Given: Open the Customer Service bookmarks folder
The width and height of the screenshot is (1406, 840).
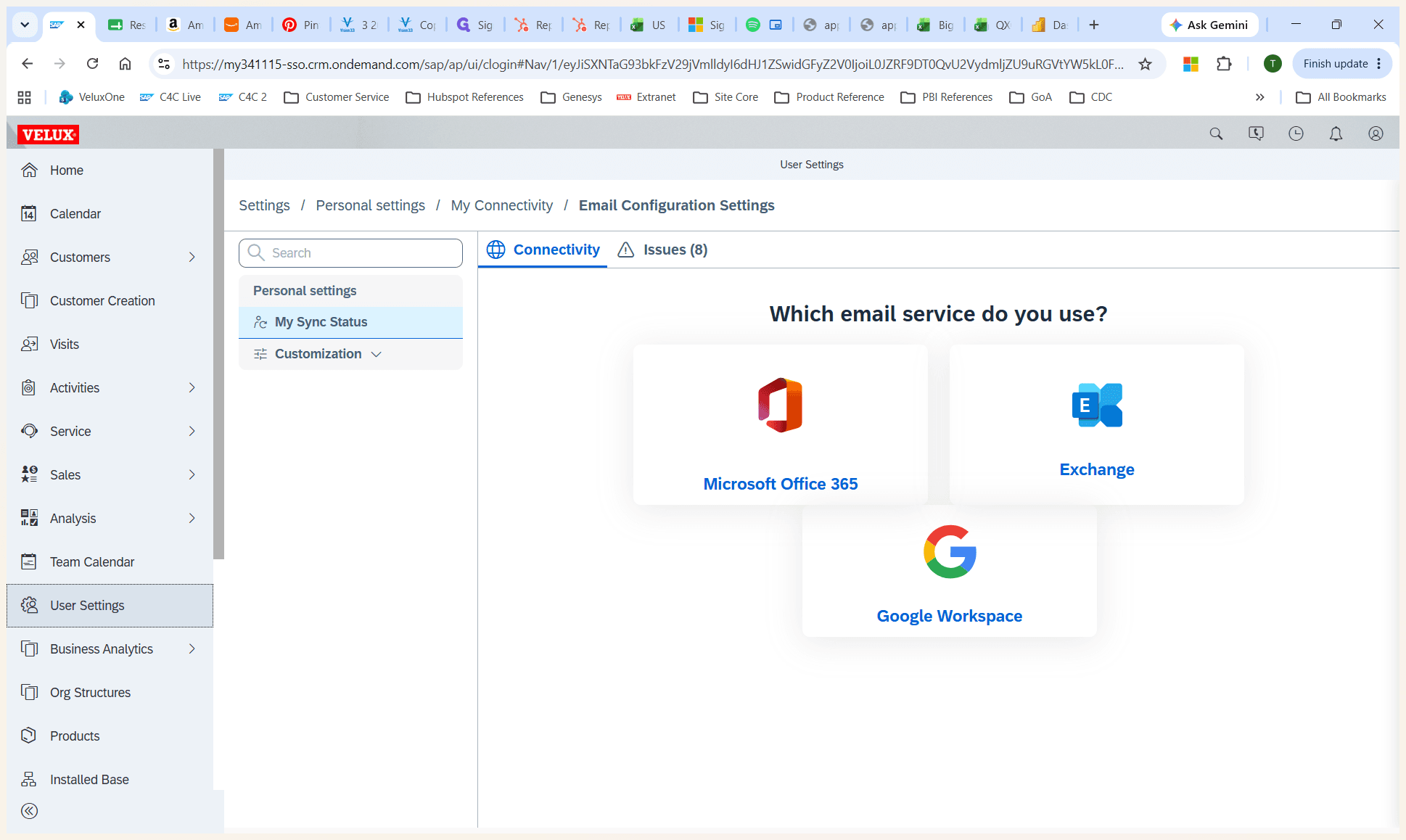Looking at the screenshot, I should tap(336, 97).
